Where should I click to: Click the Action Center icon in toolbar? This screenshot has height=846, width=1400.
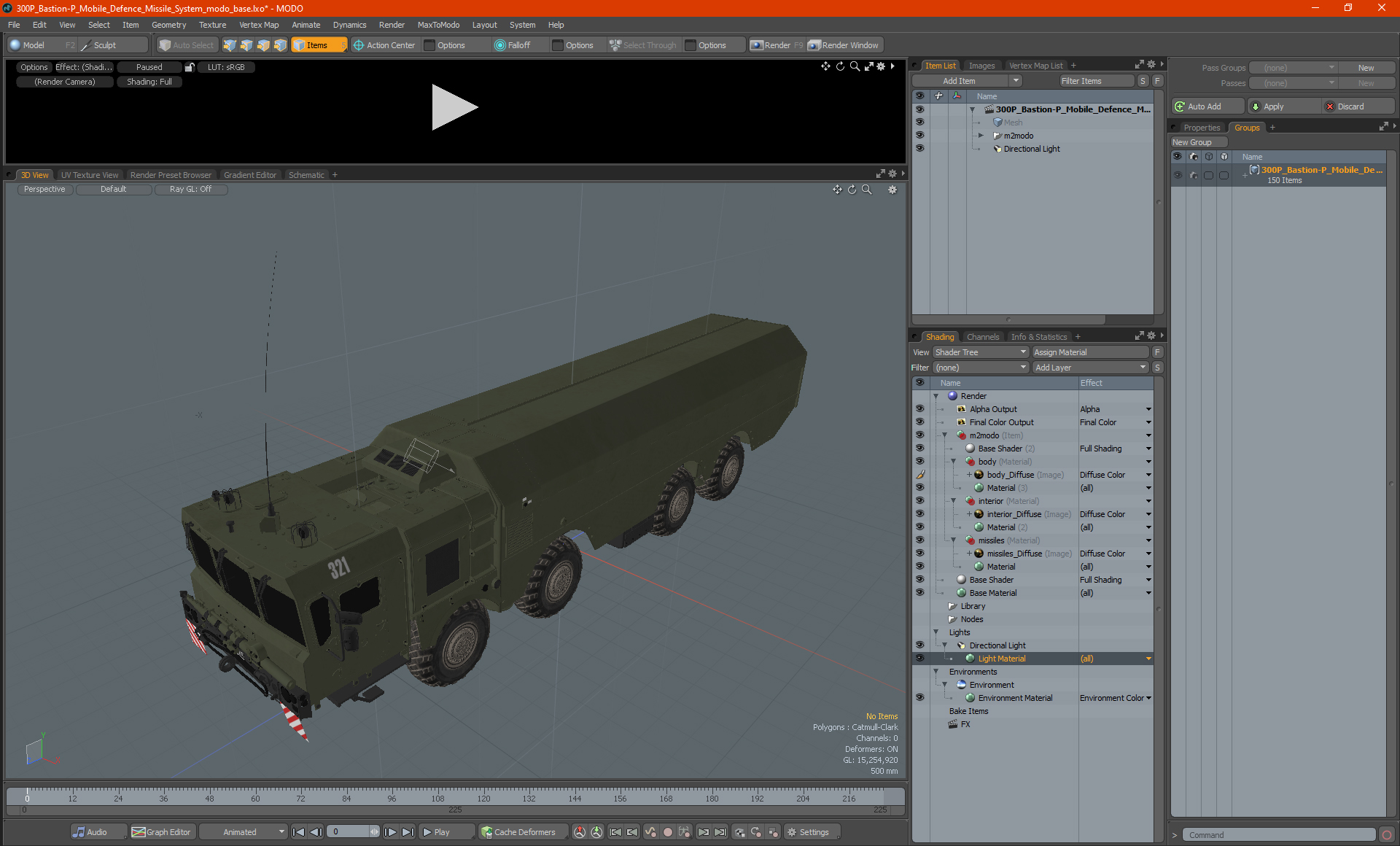click(x=359, y=45)
